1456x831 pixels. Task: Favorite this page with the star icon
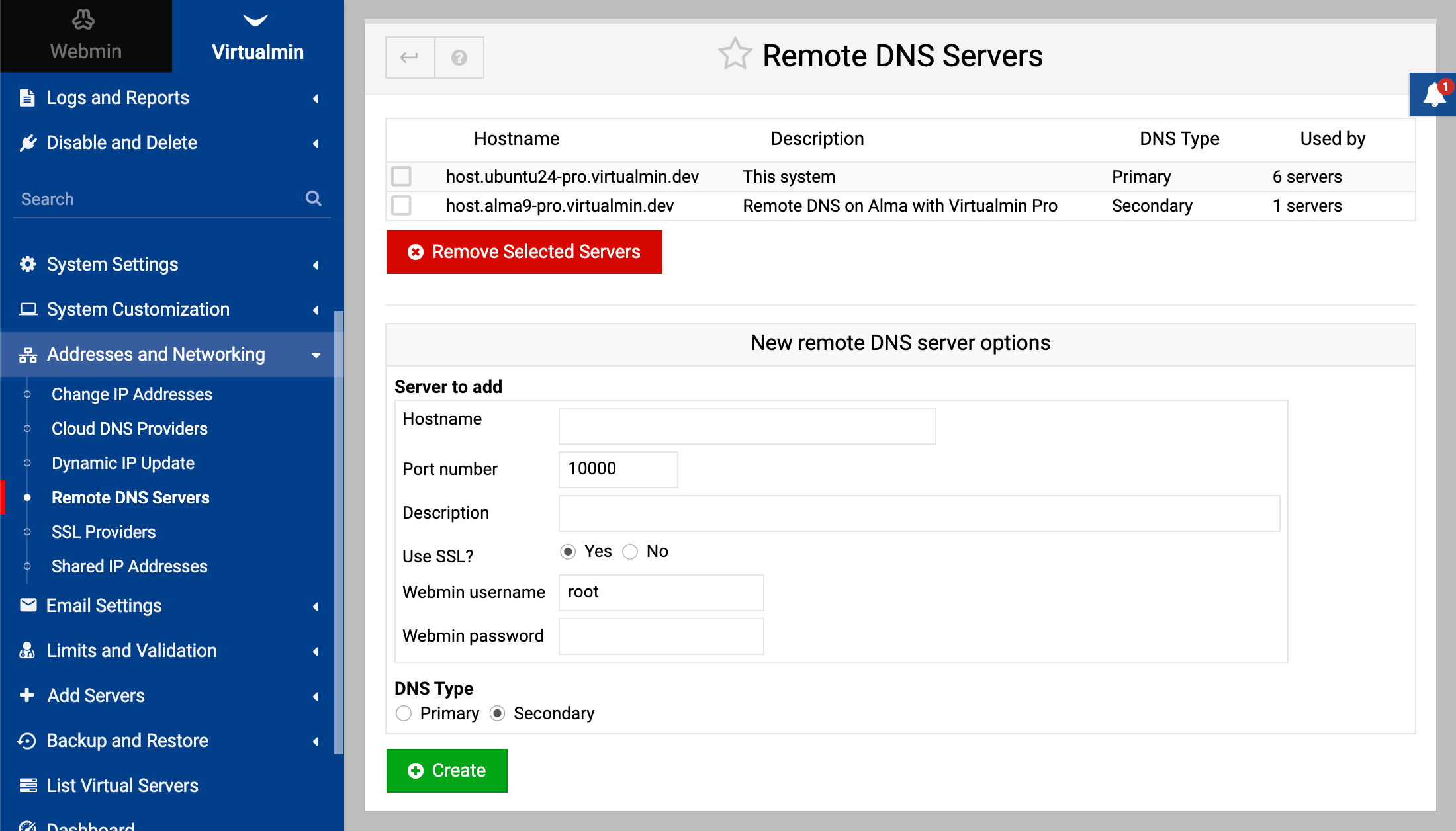coord(735,54)
